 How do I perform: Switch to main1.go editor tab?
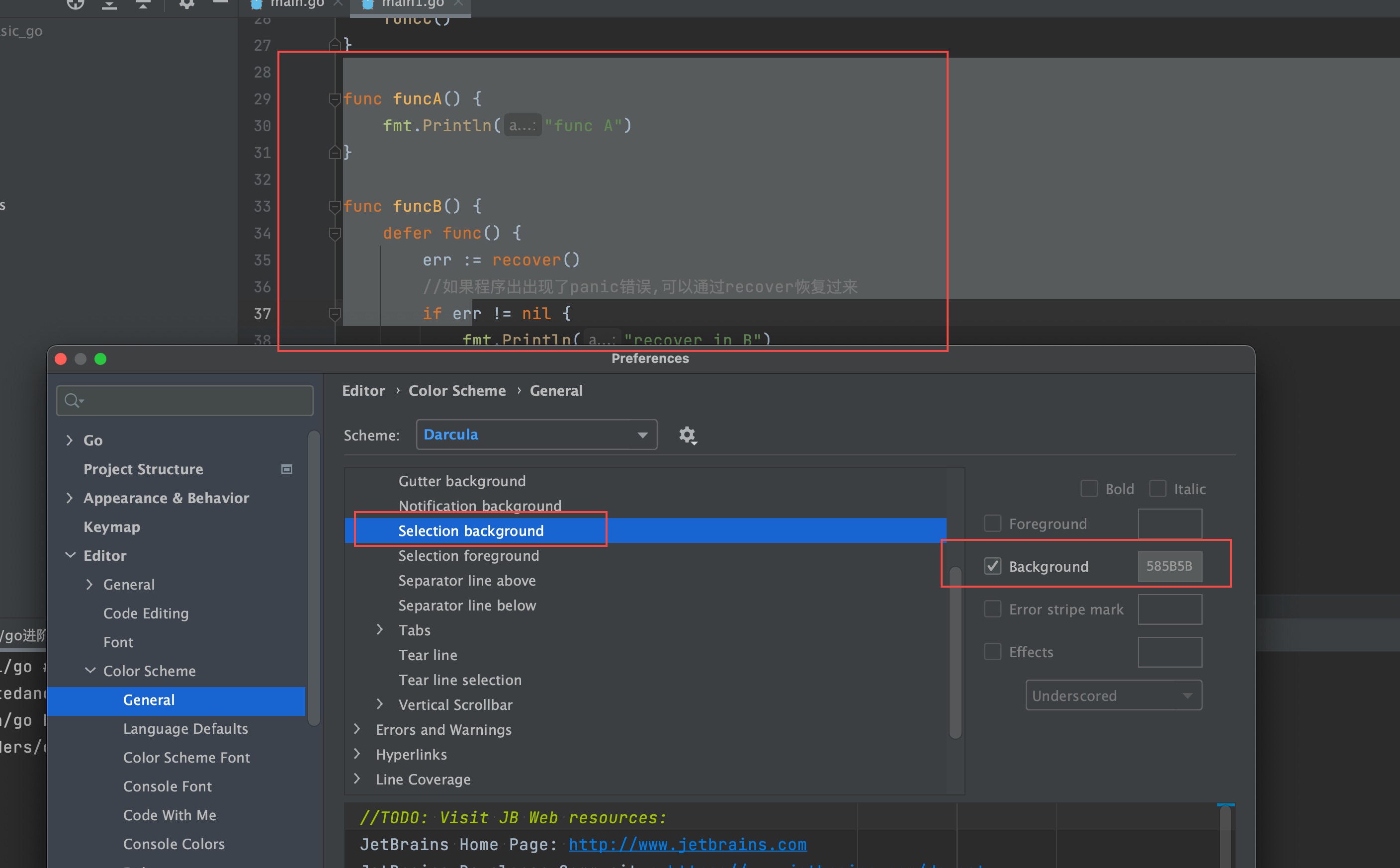coord(411,6)
